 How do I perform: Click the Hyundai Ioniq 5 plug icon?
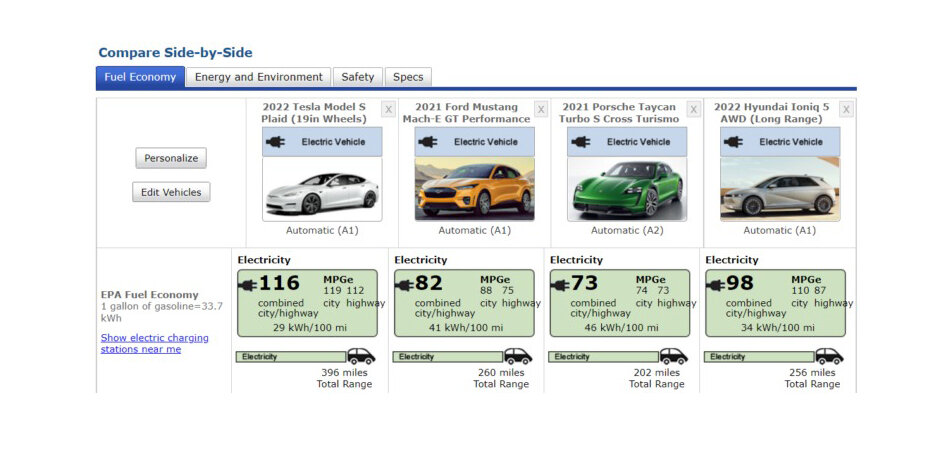733,142
